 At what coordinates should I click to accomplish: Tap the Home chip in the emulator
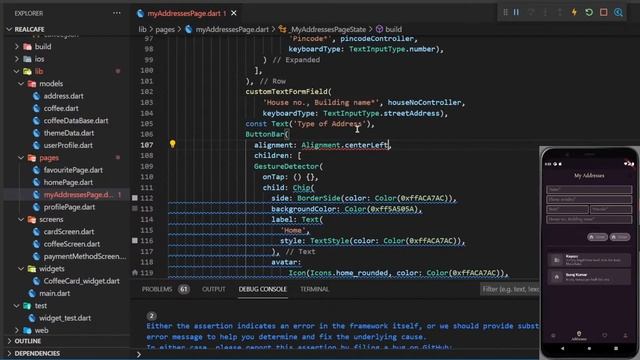pos(597,237)
